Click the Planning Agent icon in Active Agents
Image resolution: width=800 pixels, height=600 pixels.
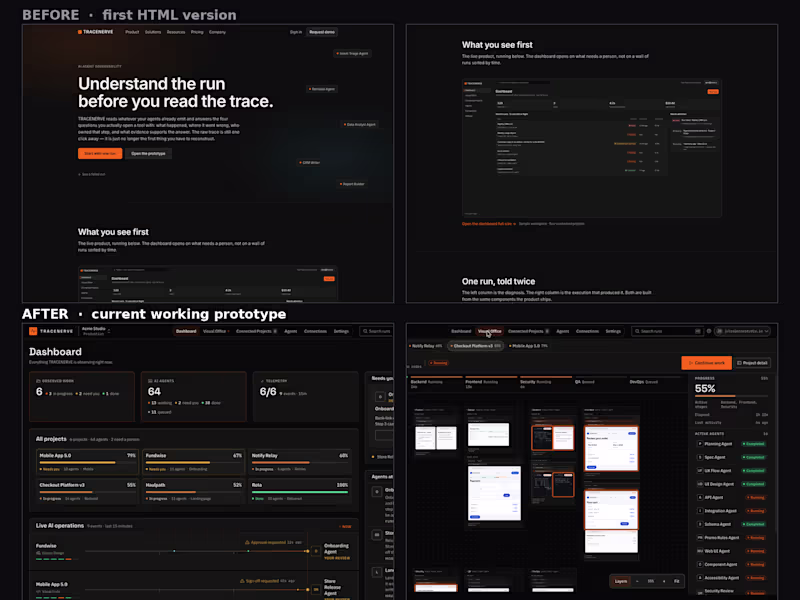point(700,444)
